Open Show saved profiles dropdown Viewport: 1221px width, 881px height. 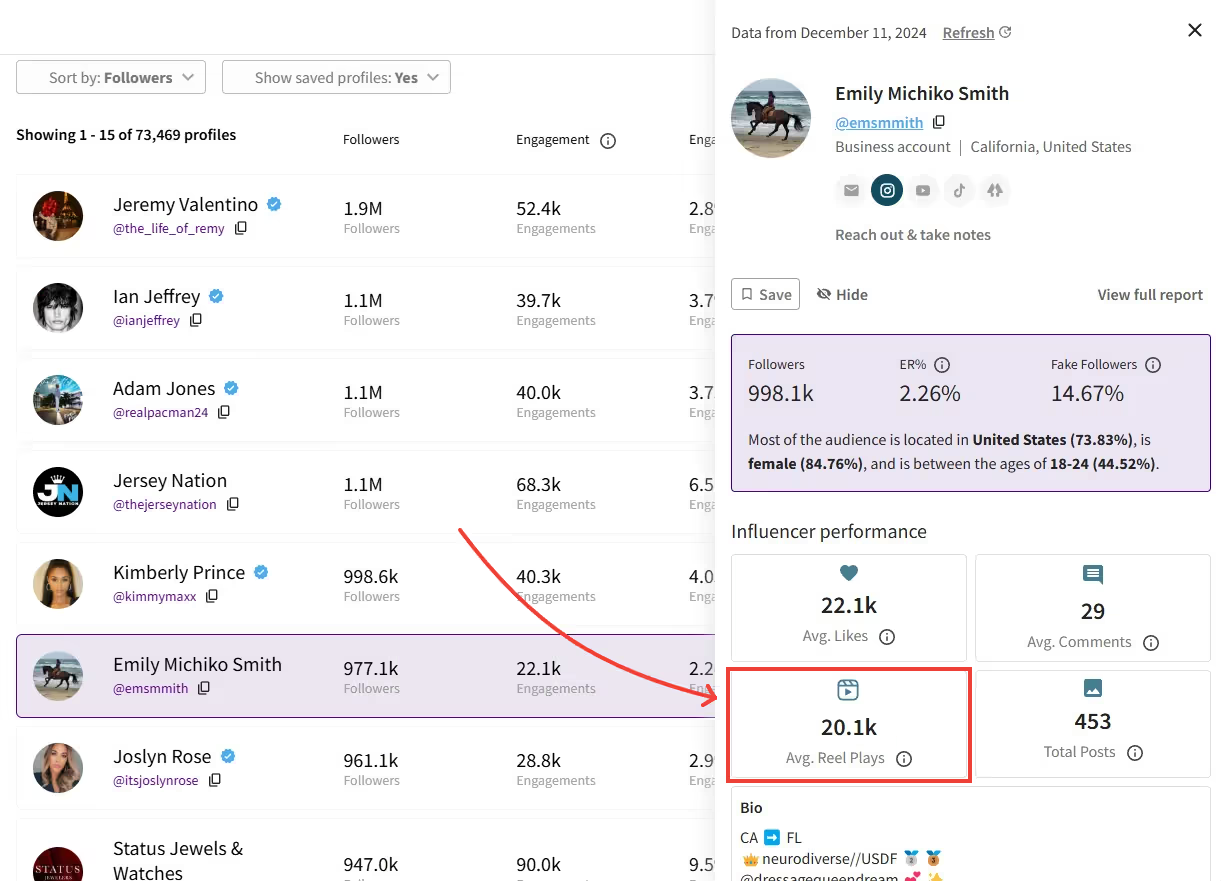[336, 77]
